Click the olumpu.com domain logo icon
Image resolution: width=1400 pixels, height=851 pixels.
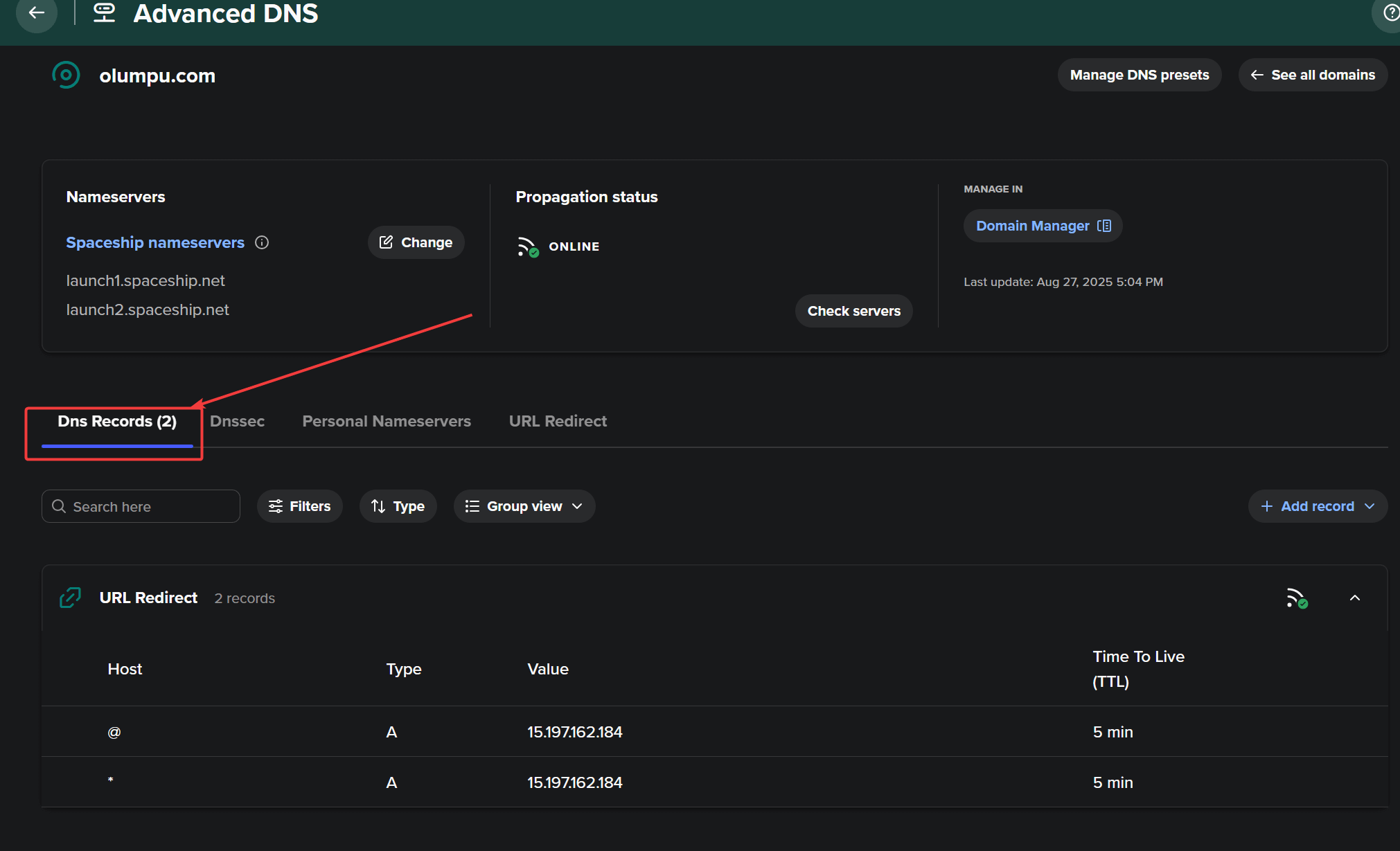click(x=67, y=75)
